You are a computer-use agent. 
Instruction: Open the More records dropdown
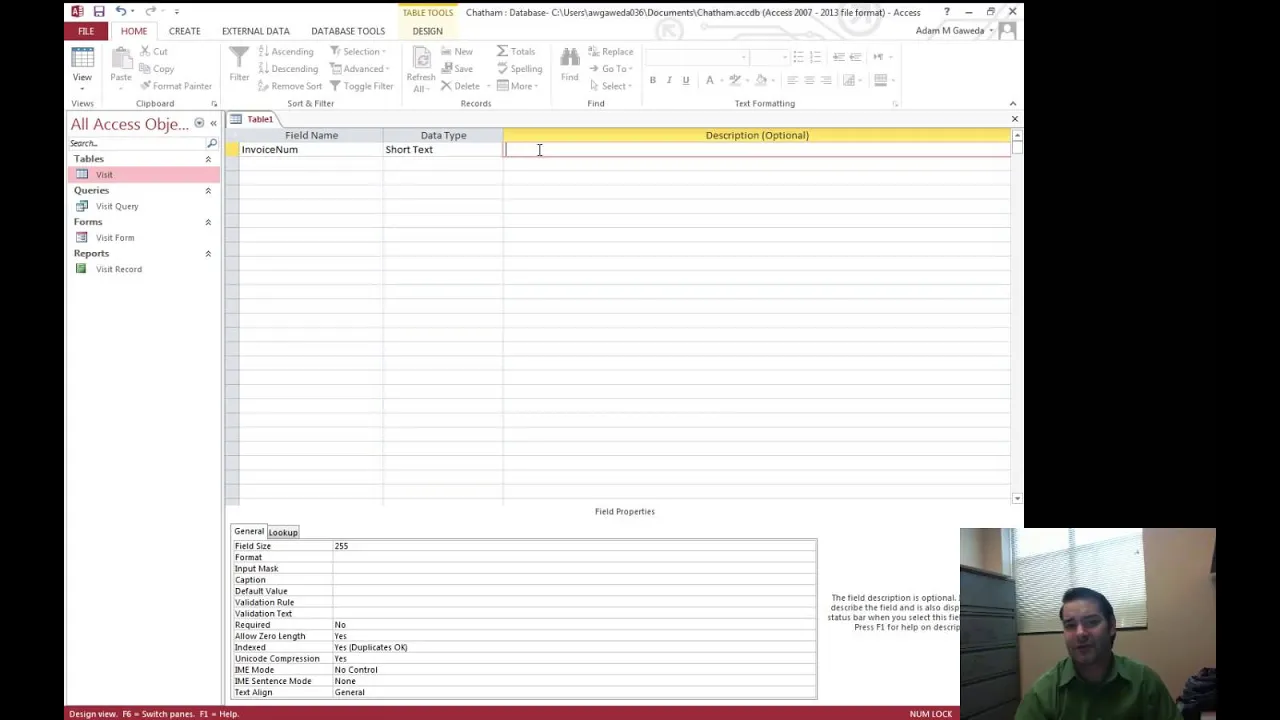518,86
